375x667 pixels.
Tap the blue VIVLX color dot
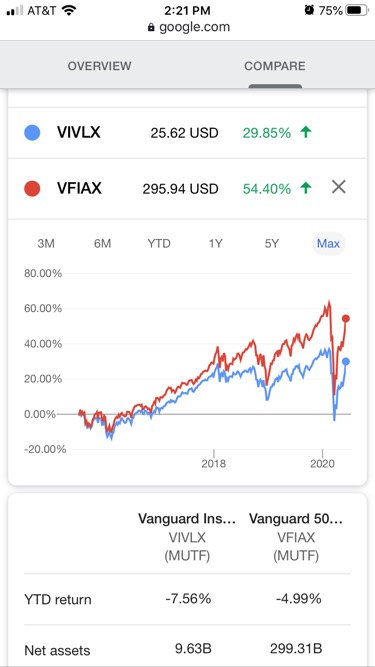coord(32,133)
